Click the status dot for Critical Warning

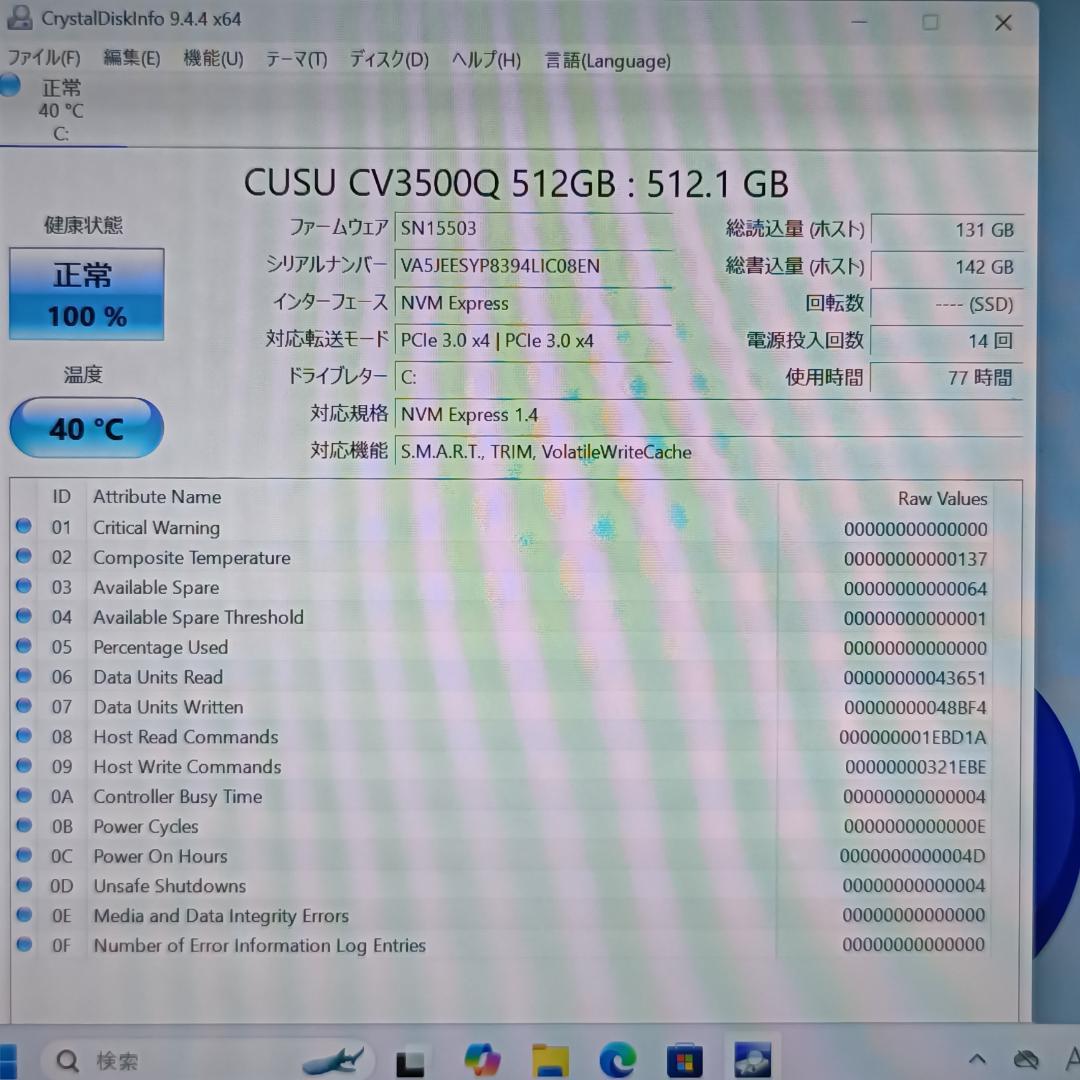coord(24,526)
